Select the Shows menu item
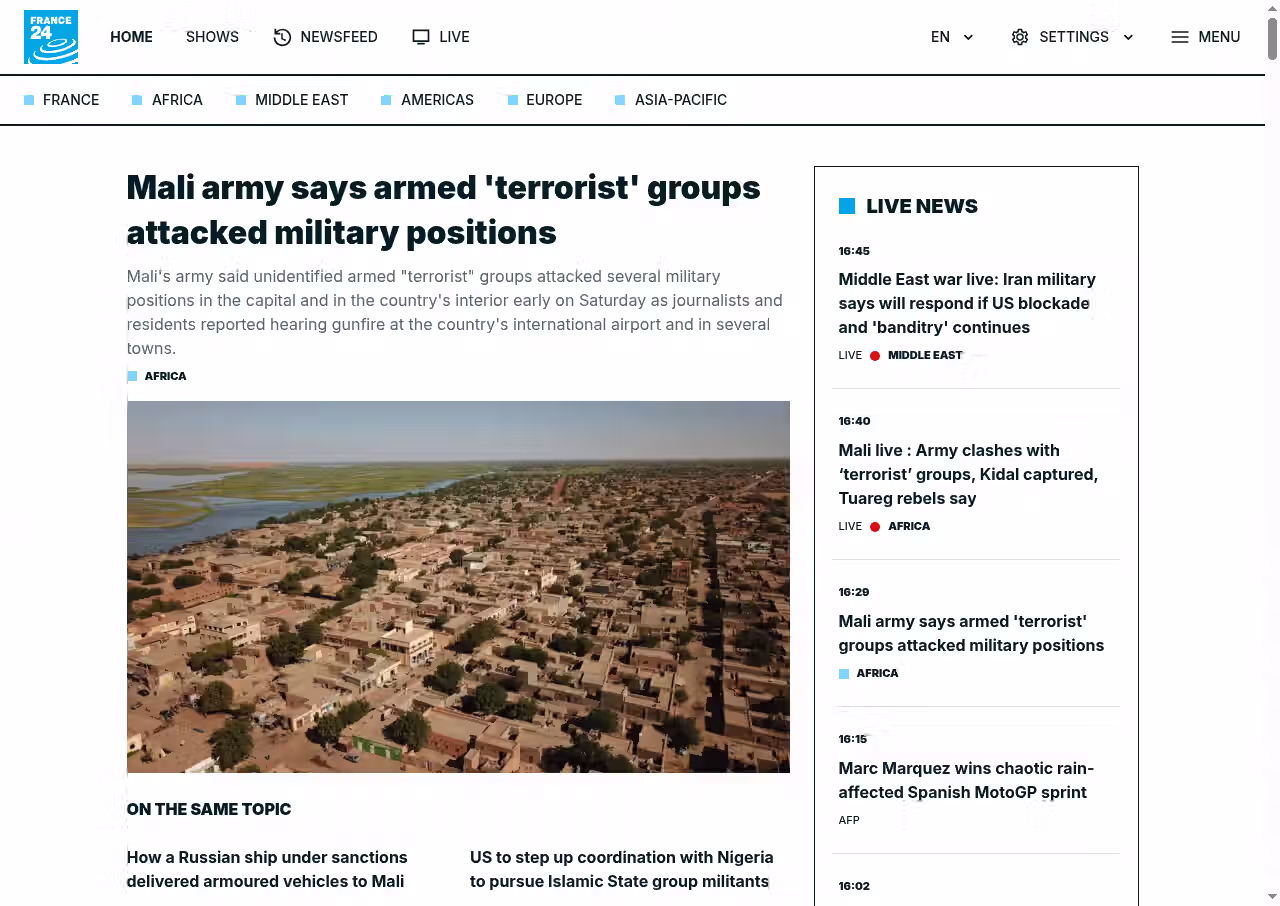The height and width of the screenshot is (906, 1280). coord(212,37)
